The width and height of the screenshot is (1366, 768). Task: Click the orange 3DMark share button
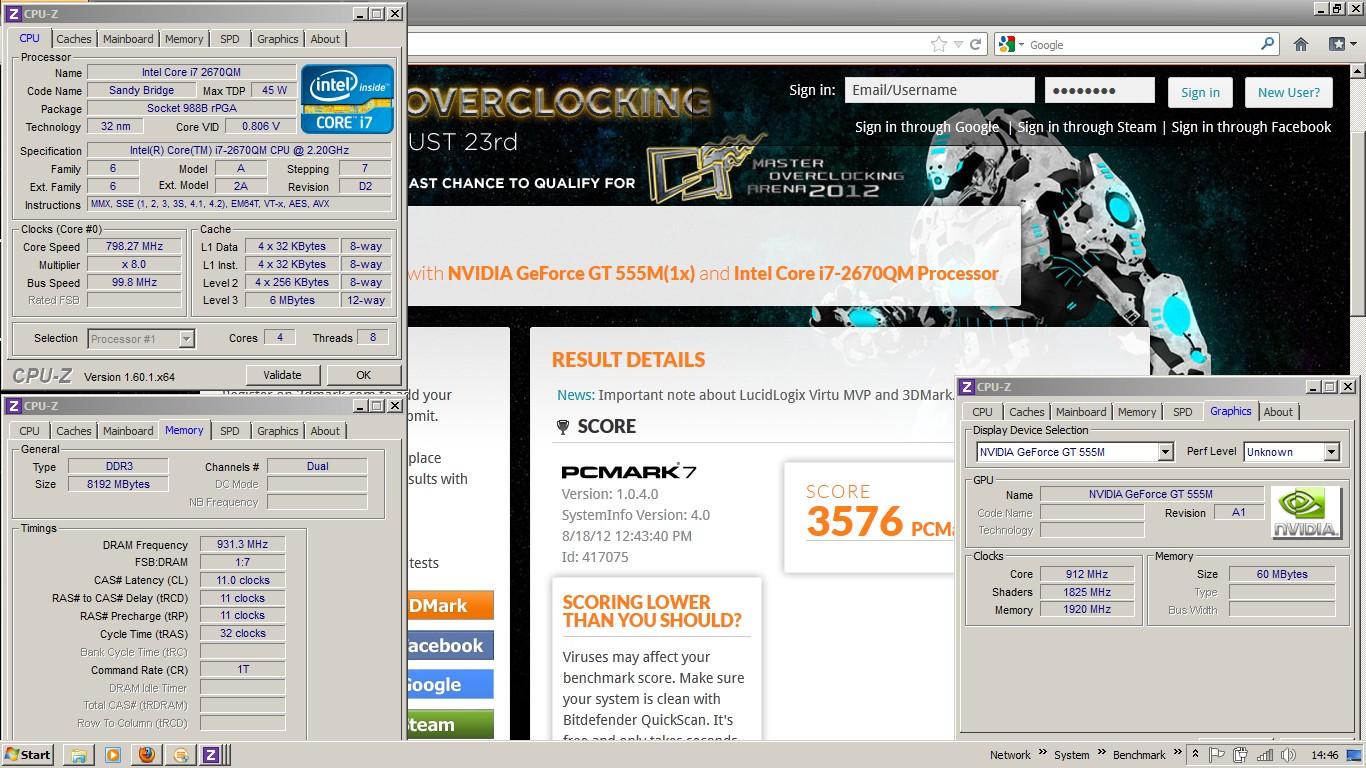(x=450, y=605)
